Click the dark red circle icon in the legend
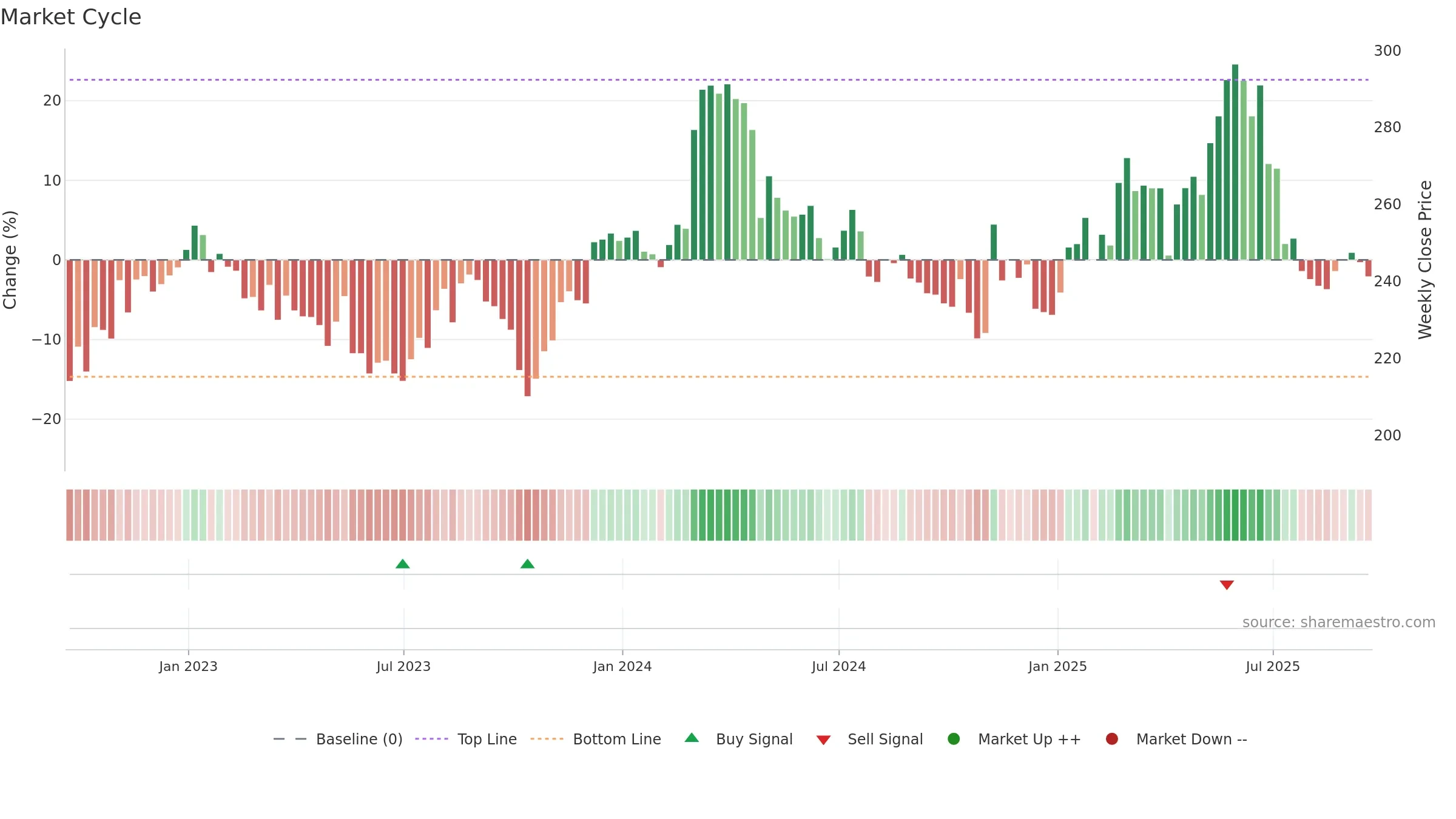Image resolution: width=1456 pixels, height=819 pixels. point(1112,739)
